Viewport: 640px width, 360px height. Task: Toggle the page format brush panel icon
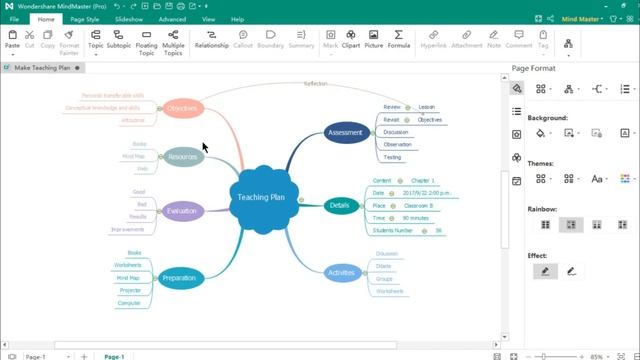pos(517,88)
